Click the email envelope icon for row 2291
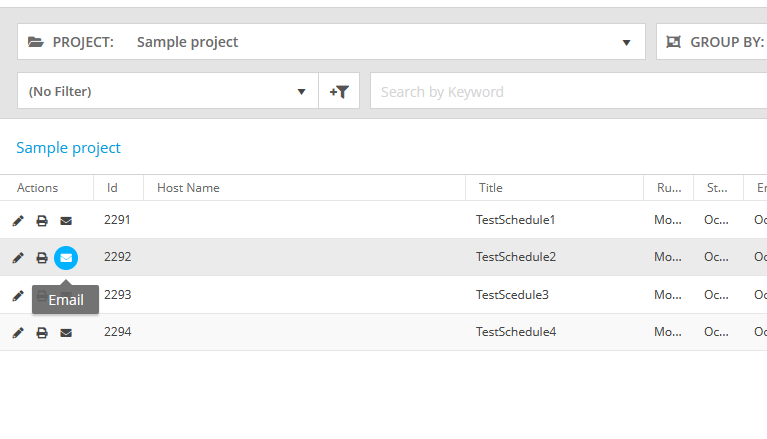 [x=66, y=220]
